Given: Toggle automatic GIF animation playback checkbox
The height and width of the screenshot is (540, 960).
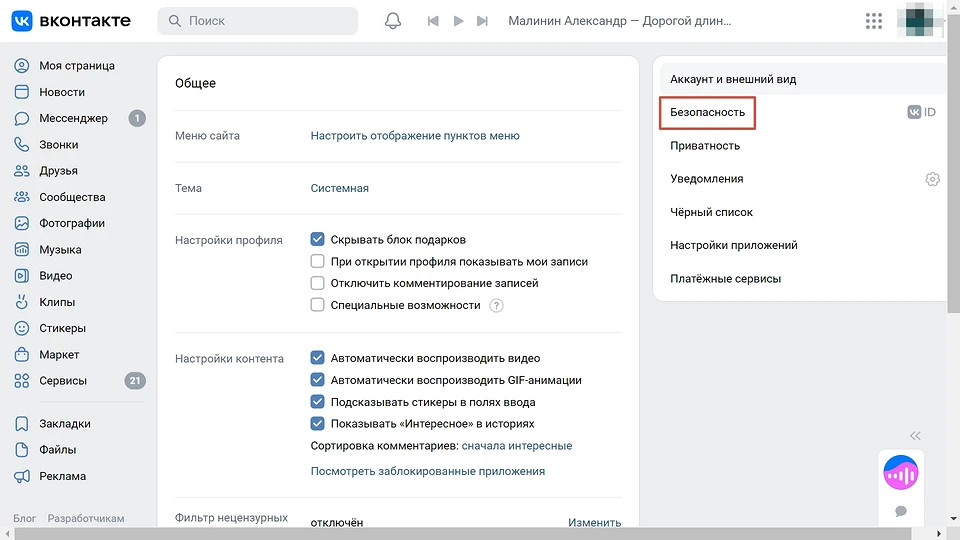Looking at the screenshot, I should 318,380.
